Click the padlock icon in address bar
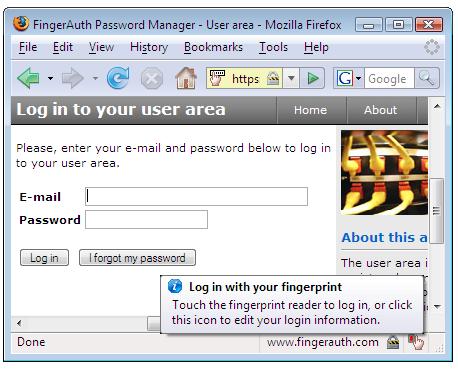 coord(273,79)
